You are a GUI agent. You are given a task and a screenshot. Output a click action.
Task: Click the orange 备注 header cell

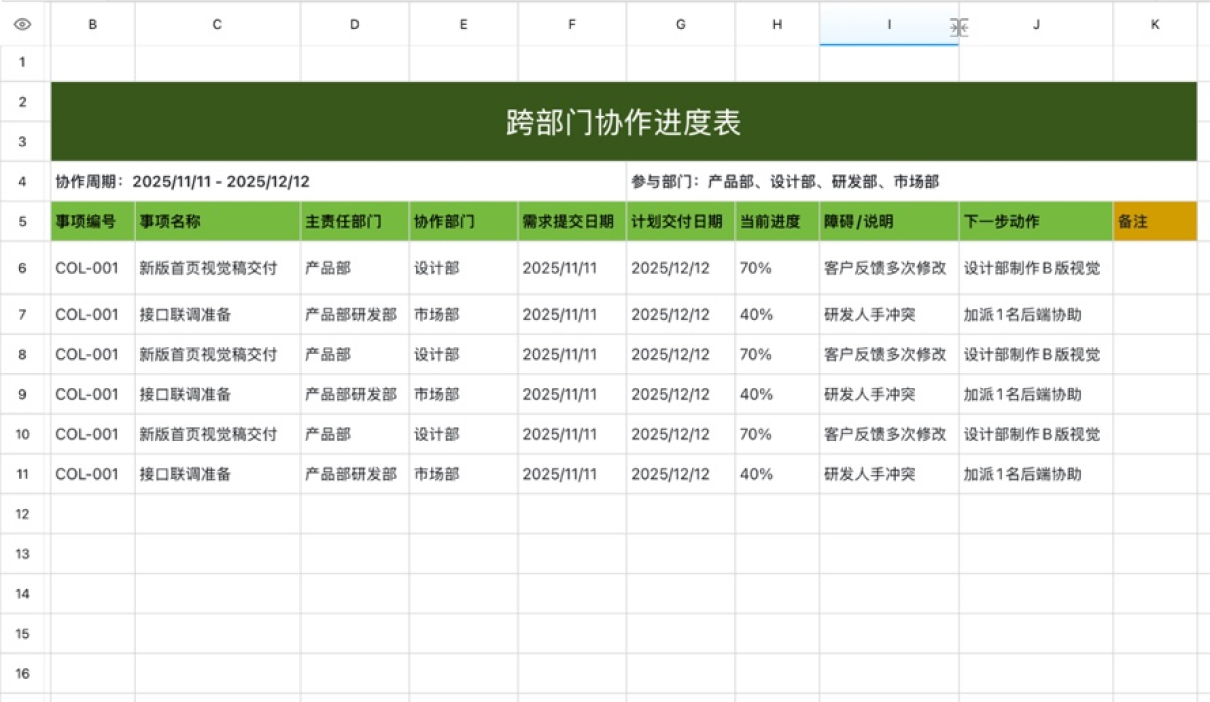pyautogui.click(x=1155, y=222)
